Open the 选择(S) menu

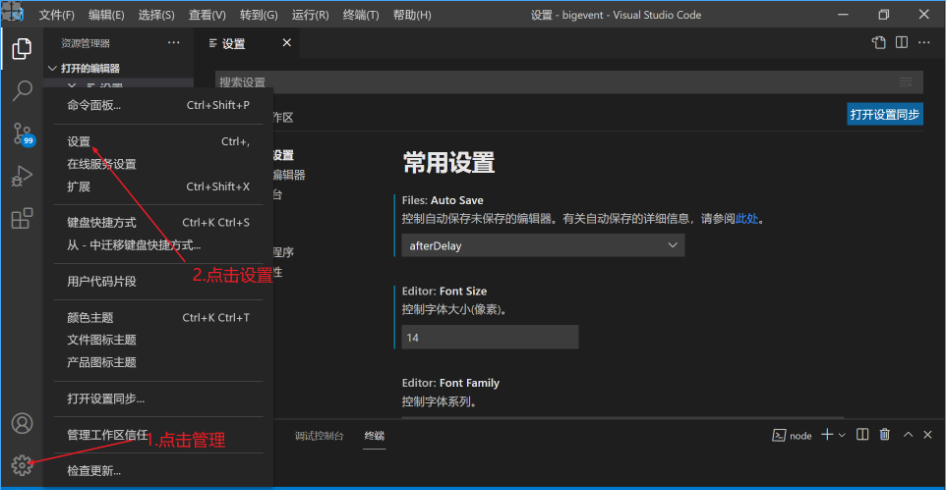156,15
